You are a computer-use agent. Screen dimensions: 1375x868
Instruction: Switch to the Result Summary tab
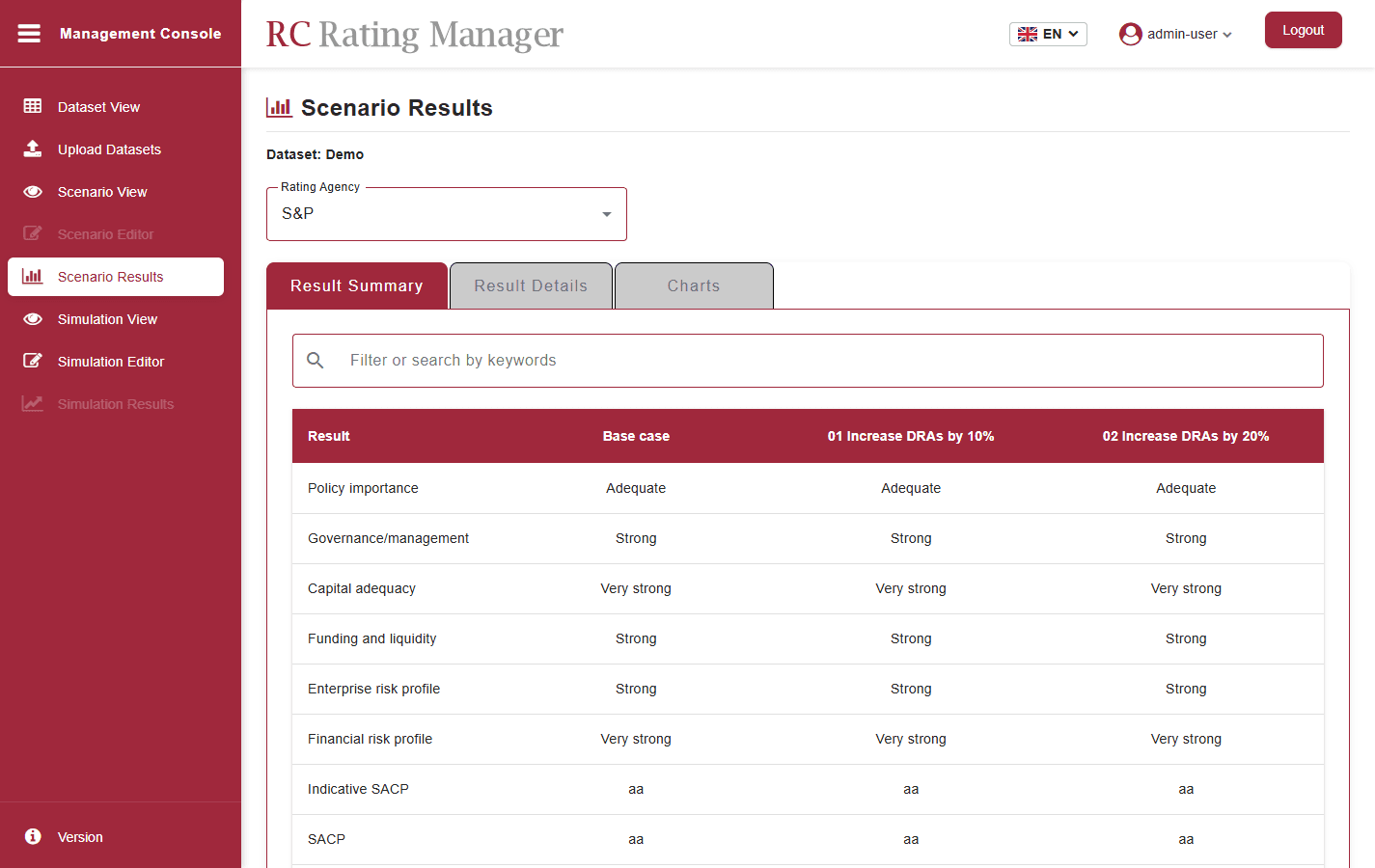tap(357, 285)
